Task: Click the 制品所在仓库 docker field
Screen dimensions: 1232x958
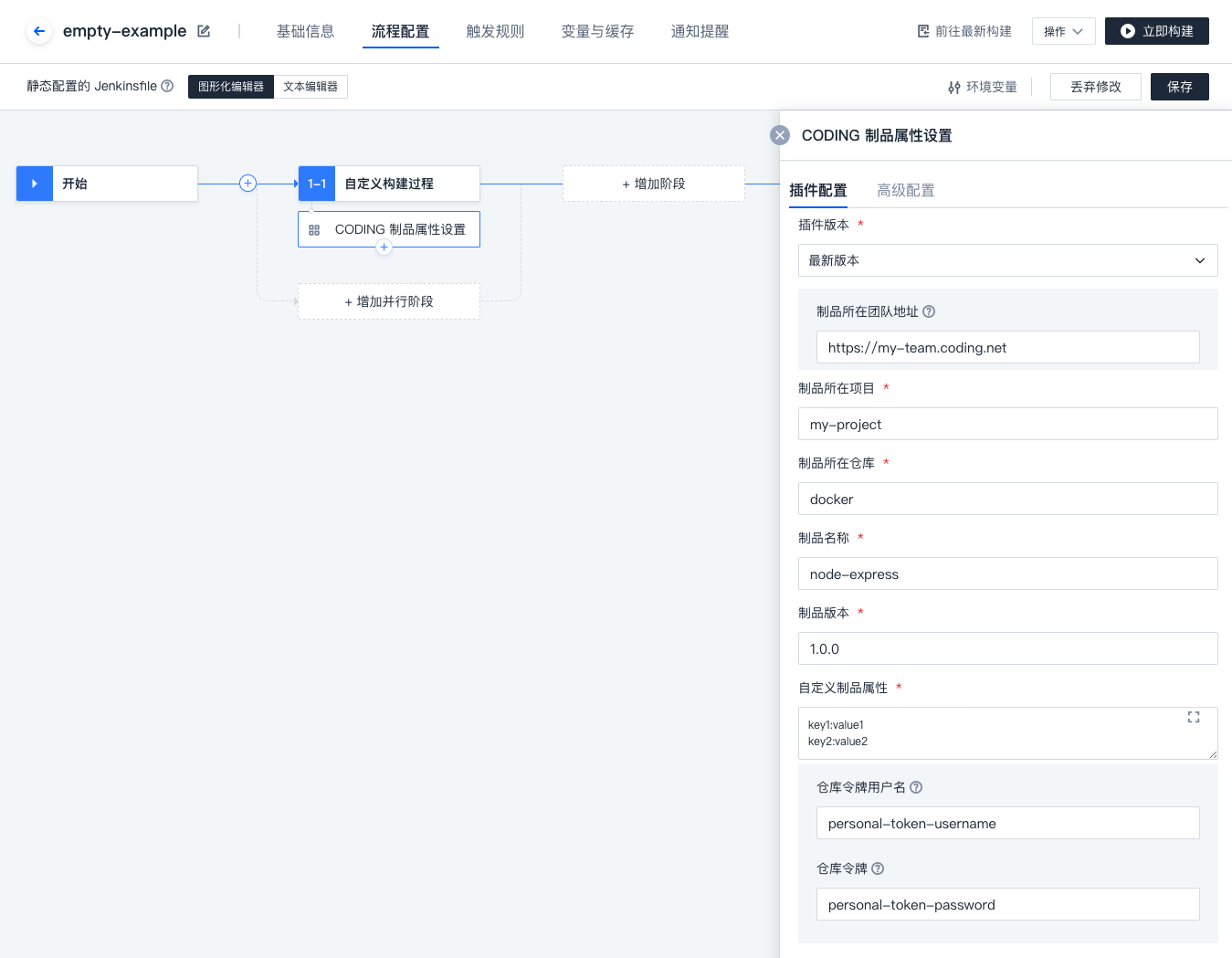Action: pyautogui.click(x=1008, y=499)
